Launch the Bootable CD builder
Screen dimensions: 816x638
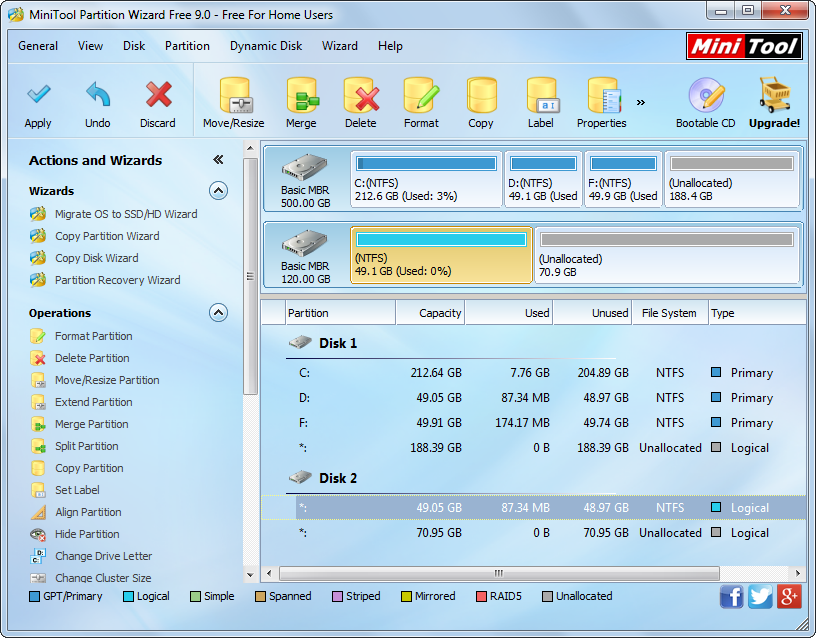706,104
